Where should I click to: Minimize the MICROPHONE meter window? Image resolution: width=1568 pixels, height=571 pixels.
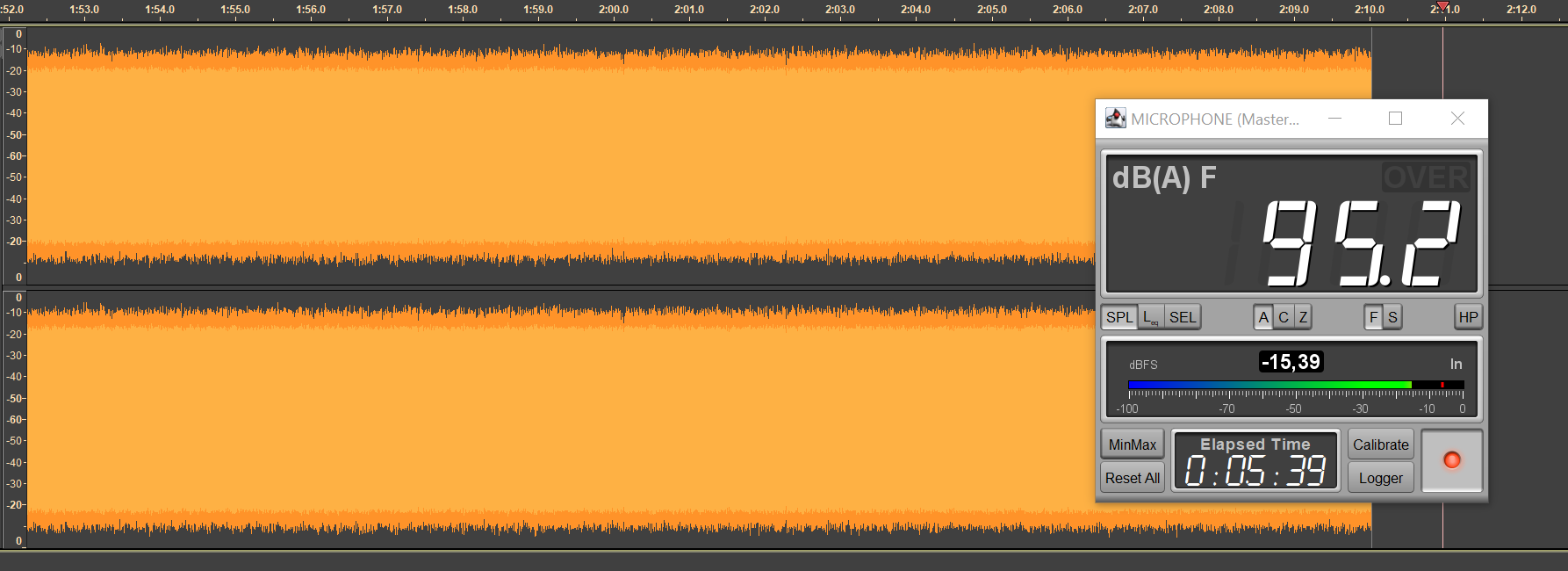coord(1335,119)
